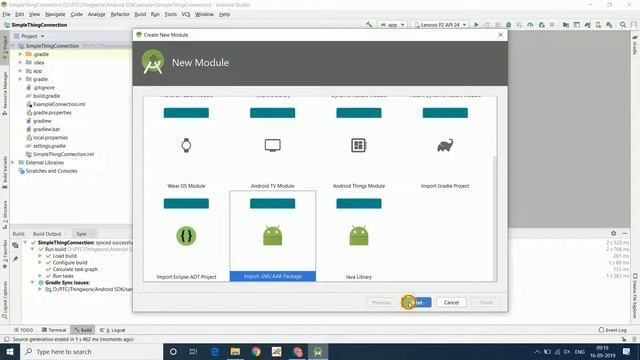Click the Cancel button in dialog

pyautogui.click(x=451, y=302)
